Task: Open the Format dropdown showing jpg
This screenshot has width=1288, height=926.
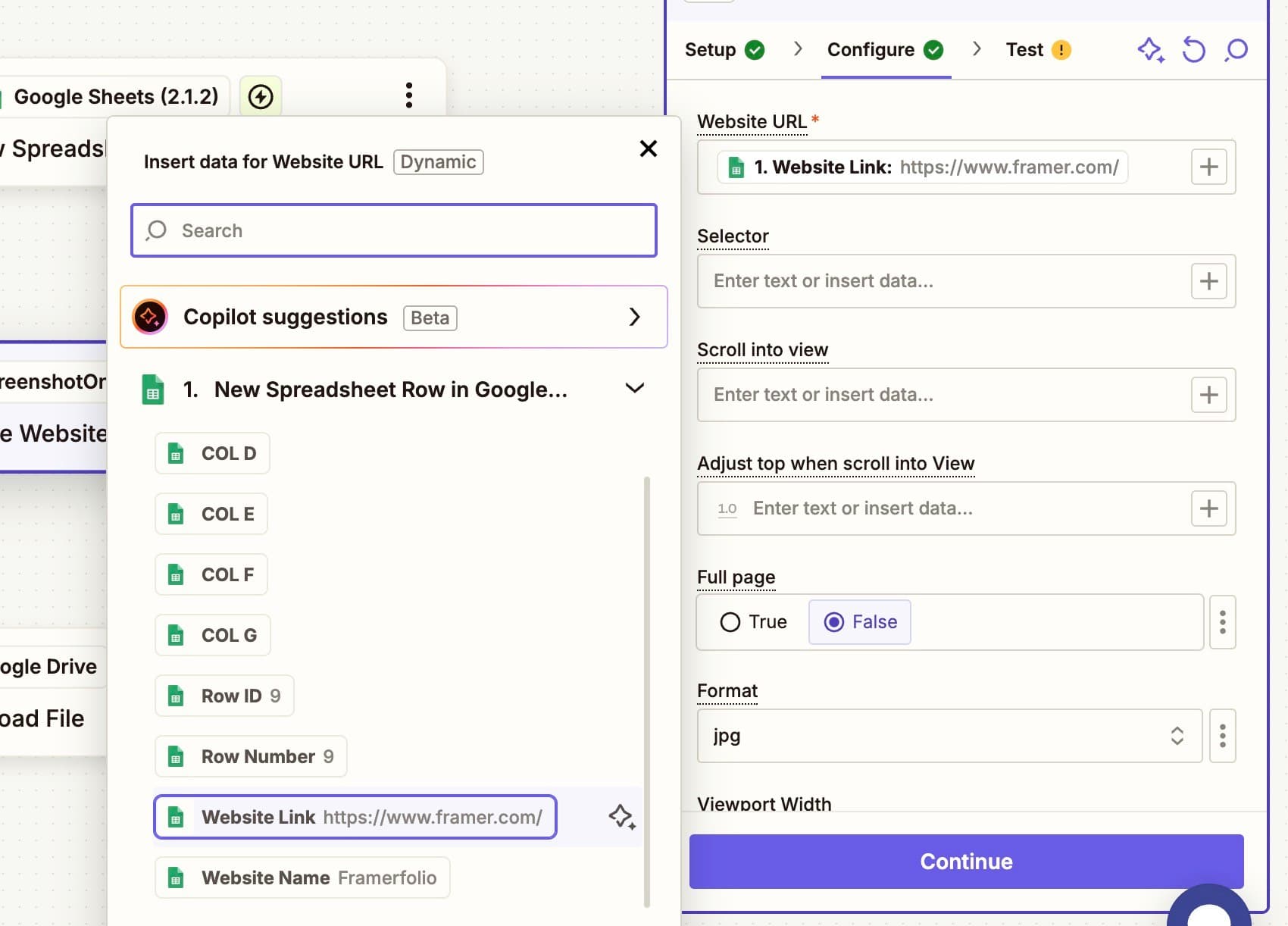Action: tap(949, 736)
